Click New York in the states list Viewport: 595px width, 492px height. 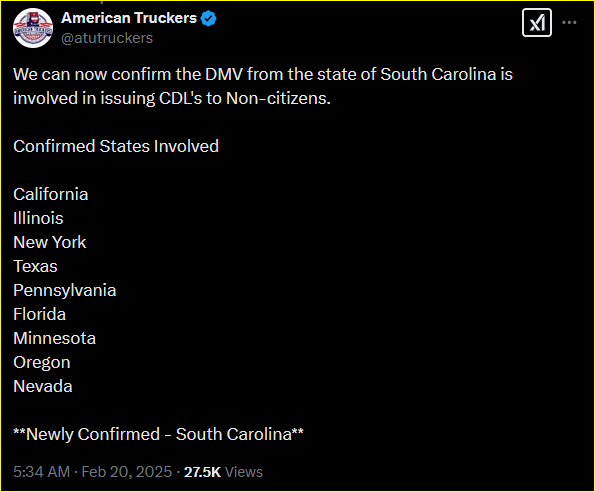[50, 242]
